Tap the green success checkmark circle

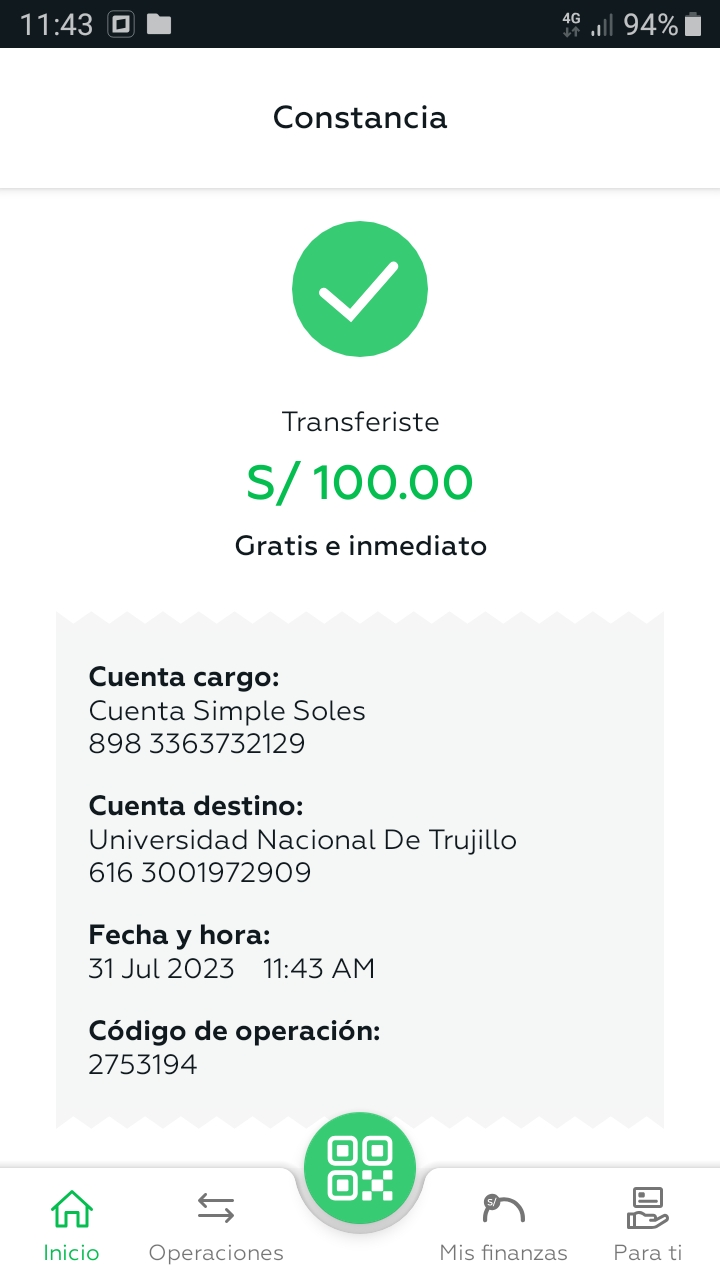[x=360, y=289]
